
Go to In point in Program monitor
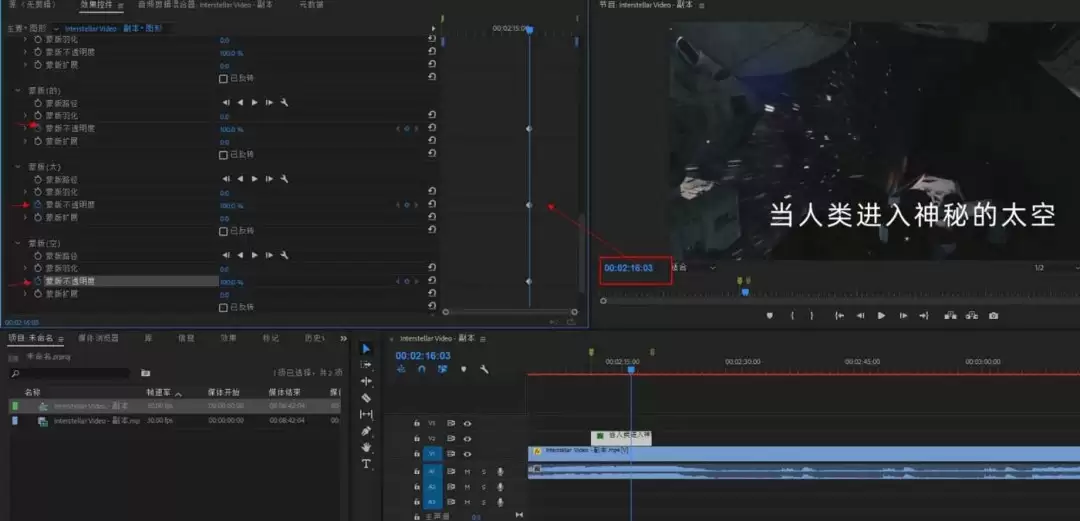point(840,316)
